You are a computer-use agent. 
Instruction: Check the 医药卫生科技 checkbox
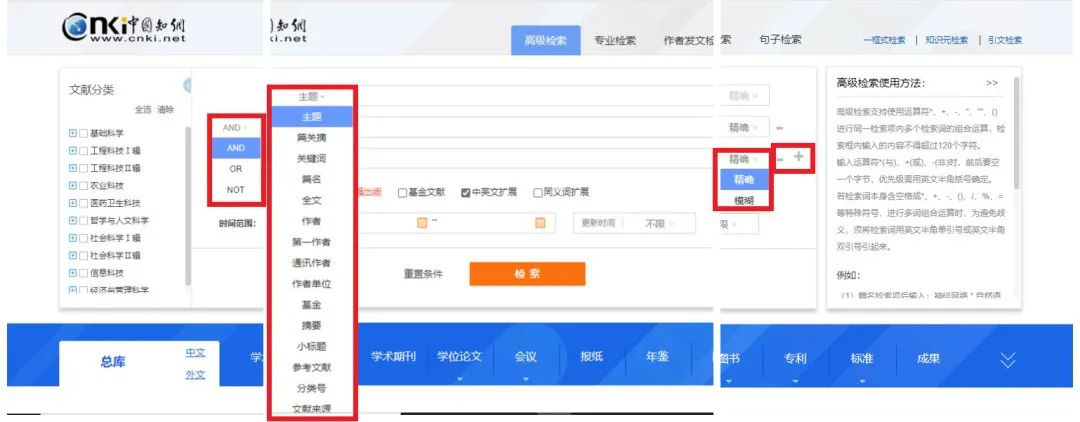click(x=83, y=203)
